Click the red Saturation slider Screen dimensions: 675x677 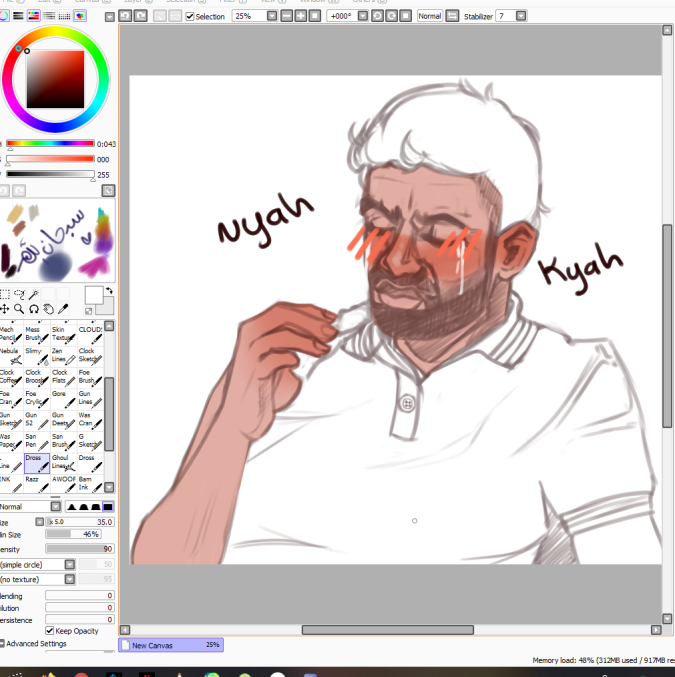point(50,159)
